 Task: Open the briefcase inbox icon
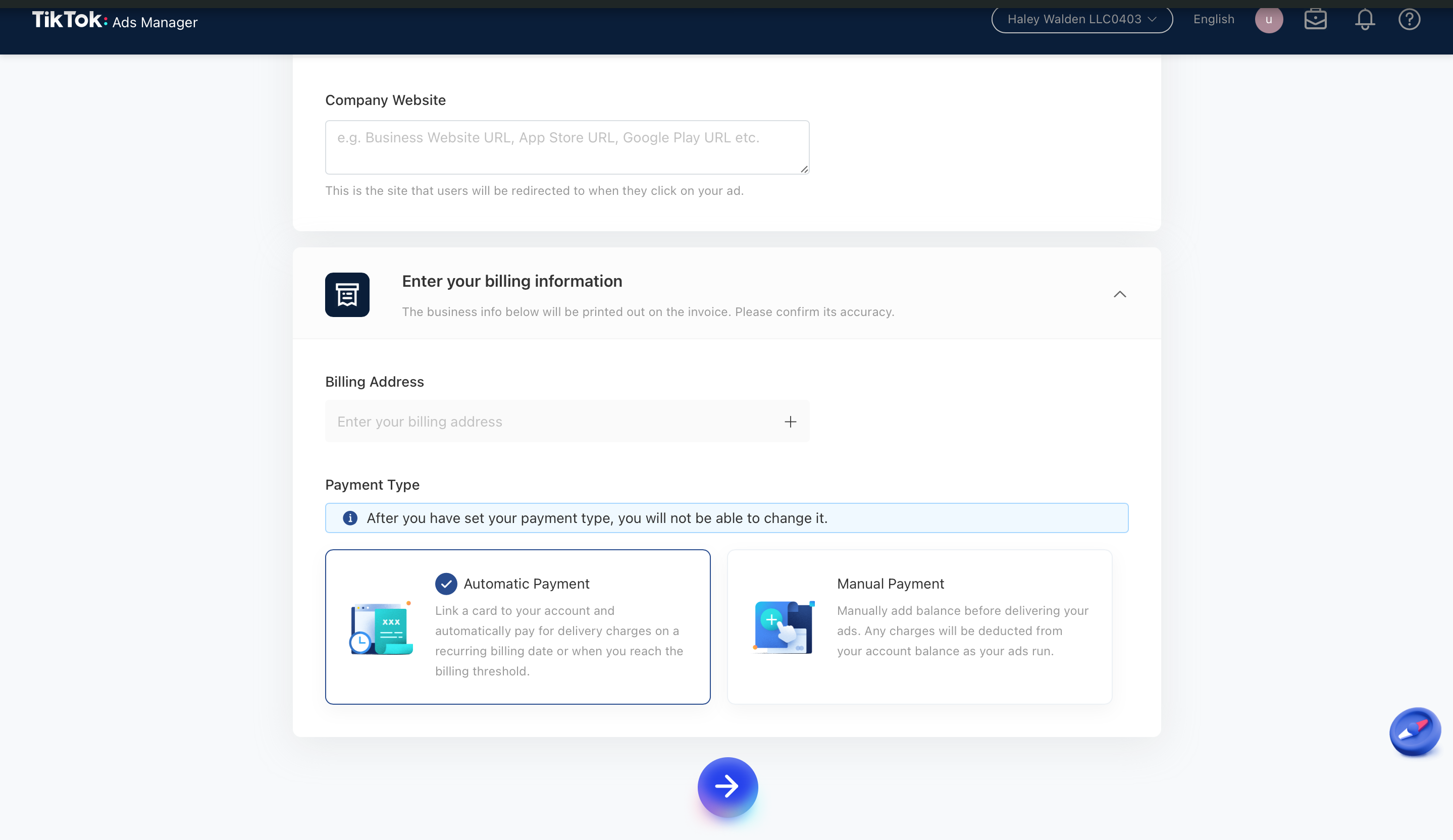pos(1315,20)
